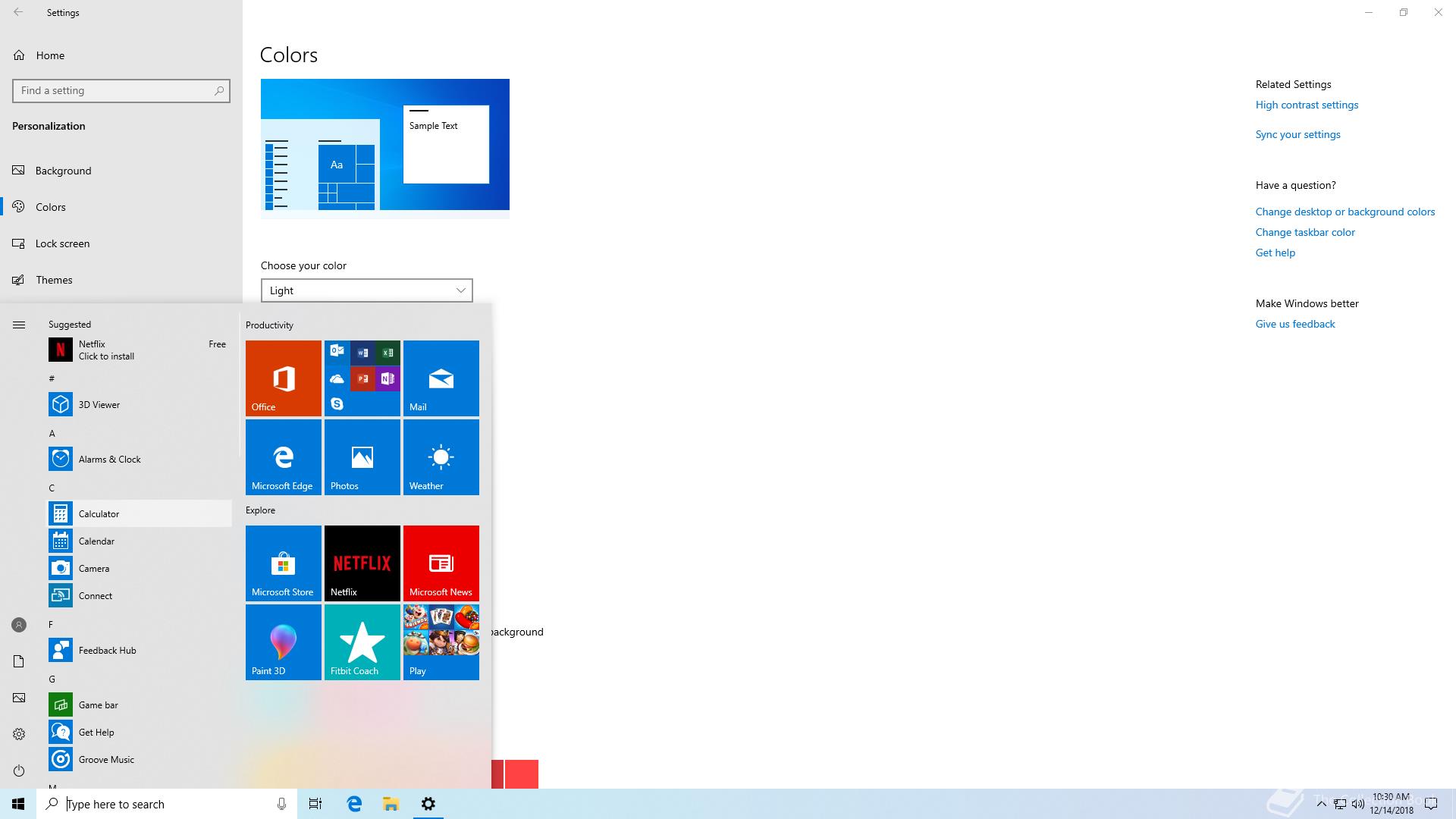Screen dimensions: 1456x819
Task: Open the volume control in system tray
Action: pyautogui.click(x=1357, y=804)
